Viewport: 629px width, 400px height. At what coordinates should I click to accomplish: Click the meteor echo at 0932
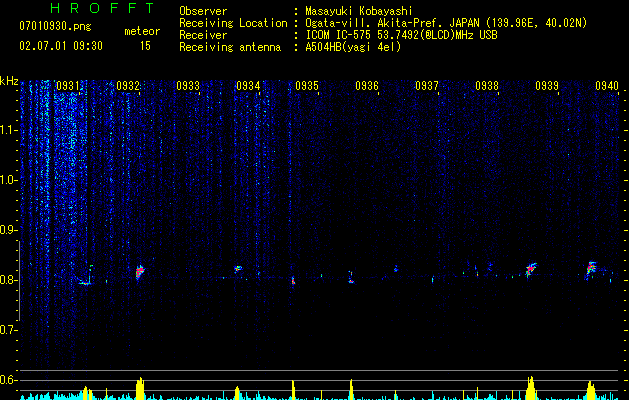[x=139, y=272]
